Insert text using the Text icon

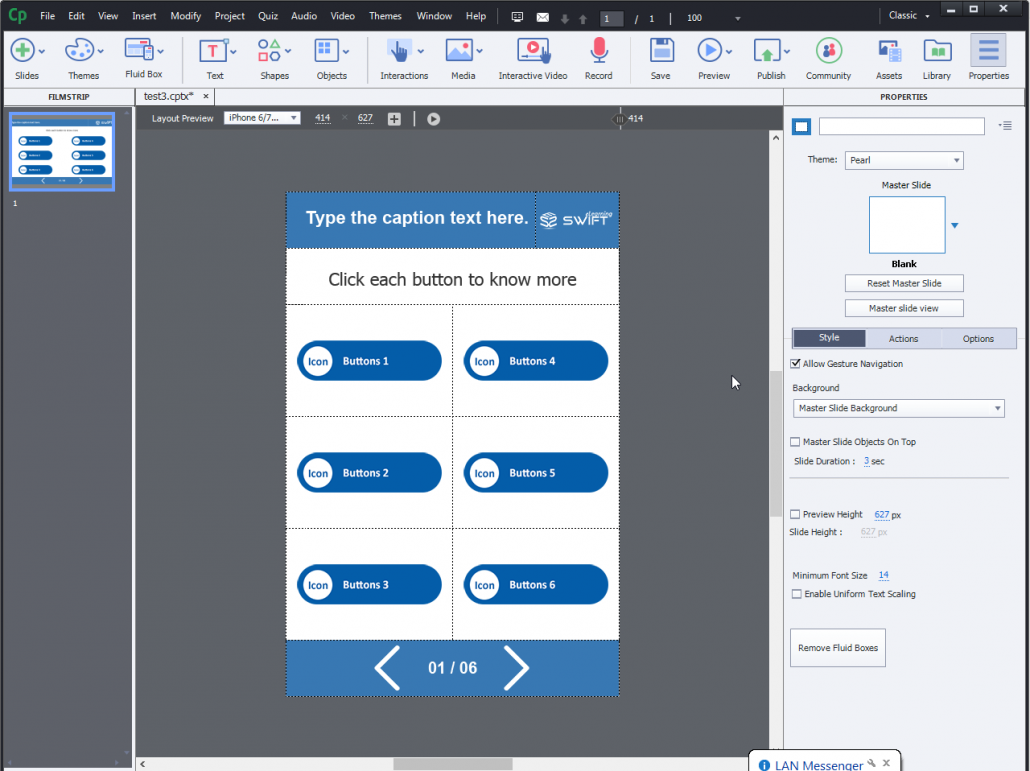click(215, 50)
